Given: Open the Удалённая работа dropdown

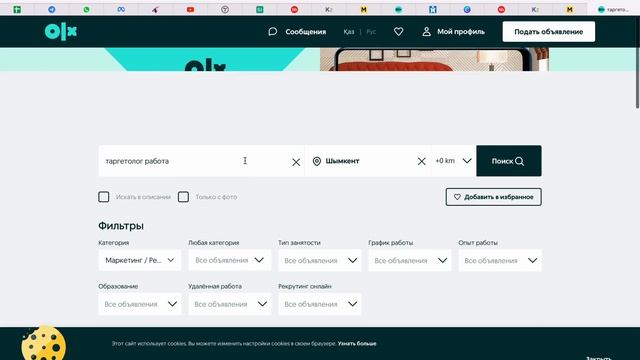Looking at the screenshot, I should point(230,304).
